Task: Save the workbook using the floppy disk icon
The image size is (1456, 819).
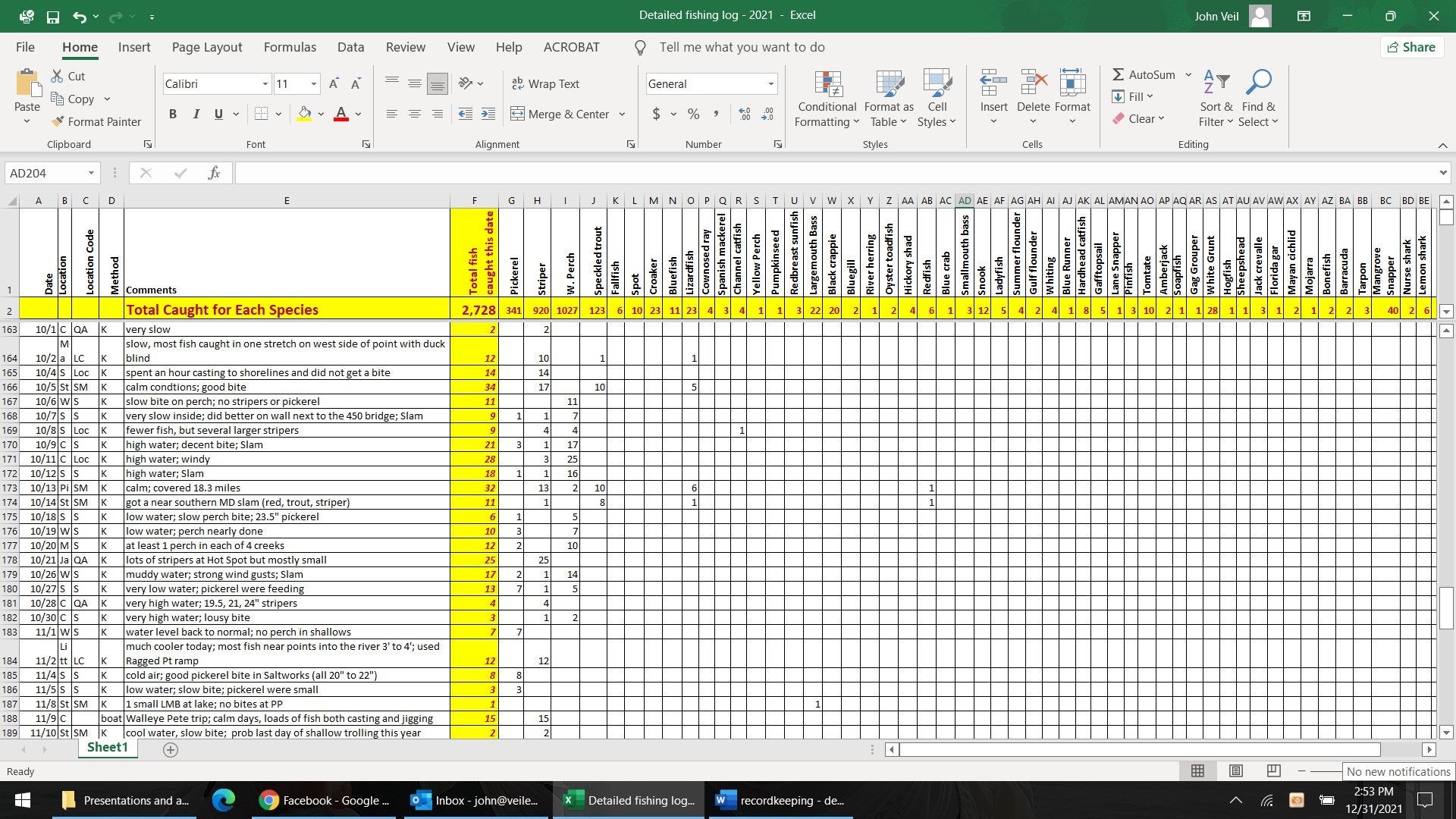Action: coord(53,16)
